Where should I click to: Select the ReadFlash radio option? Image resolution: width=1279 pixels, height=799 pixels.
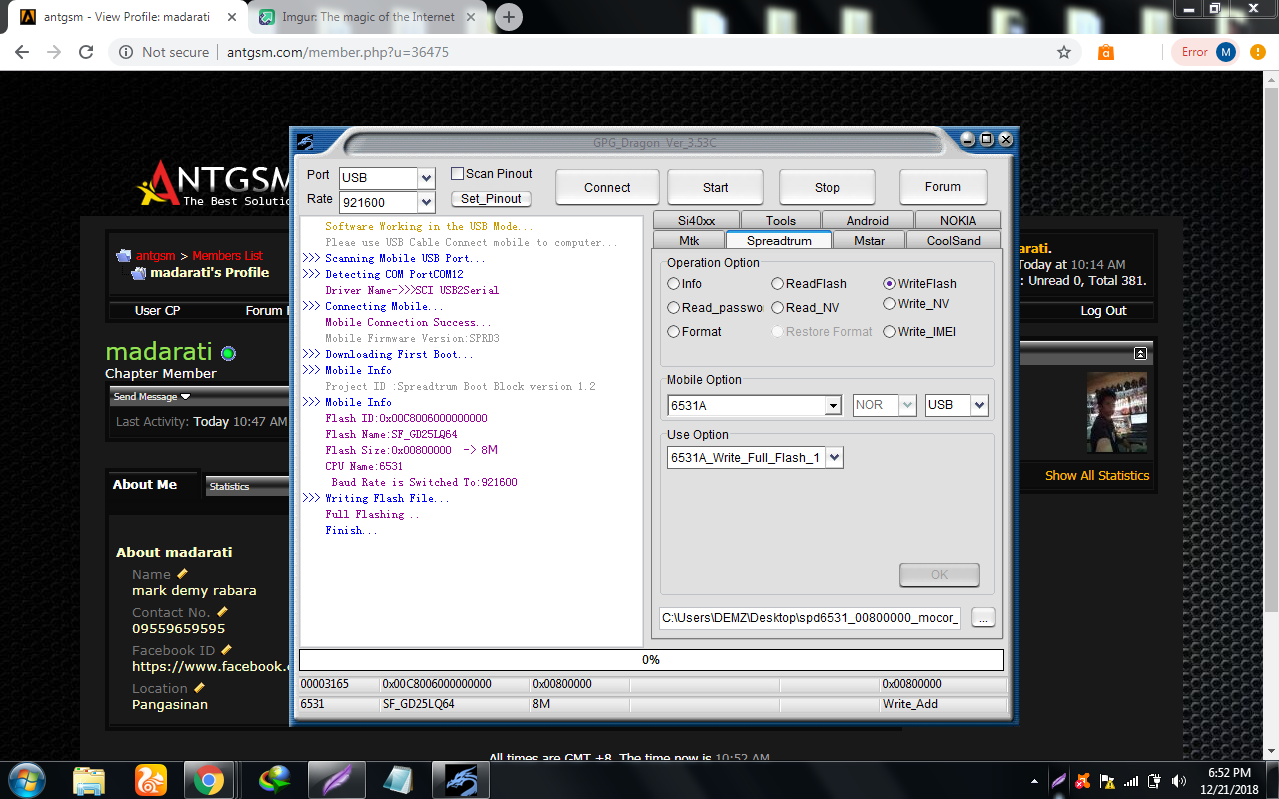pyautogui.click(x=777, y=284)
